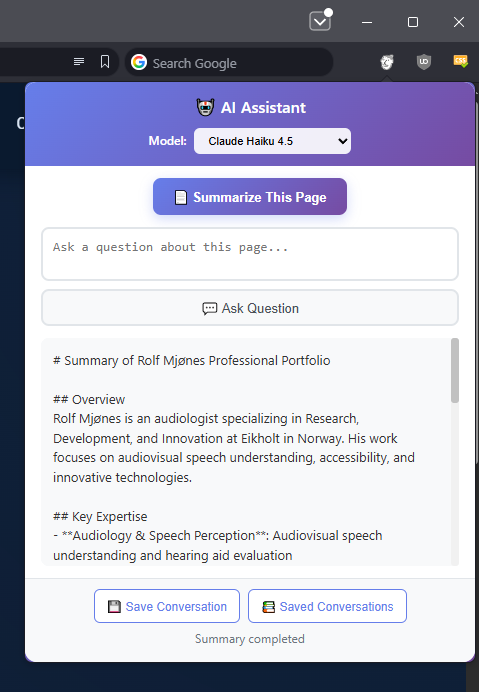Click the '## Overview' heading text

point(89,399)
